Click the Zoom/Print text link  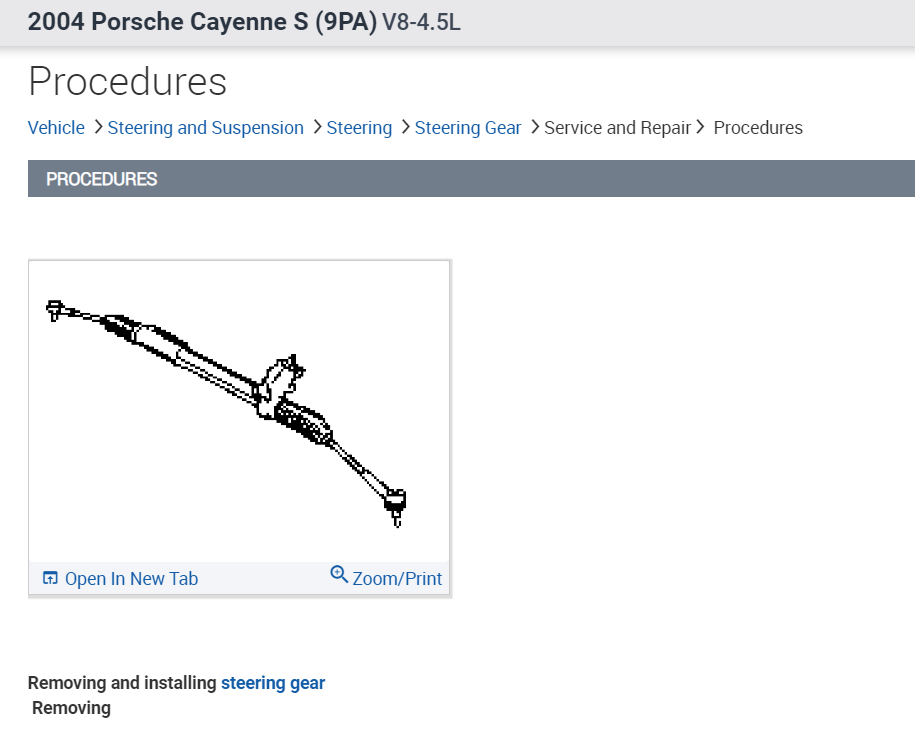coord(397,578)
